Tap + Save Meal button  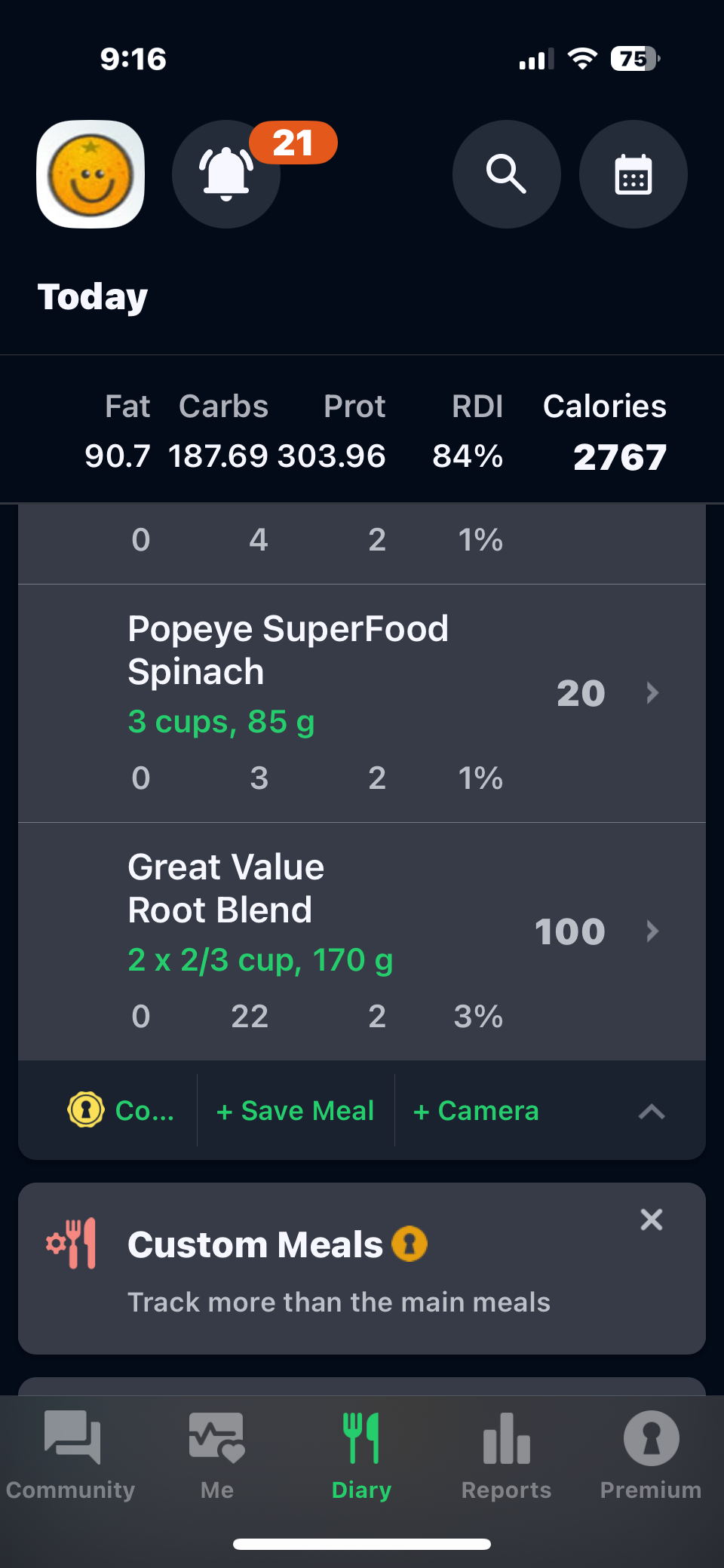click(x=295, y=1110)
